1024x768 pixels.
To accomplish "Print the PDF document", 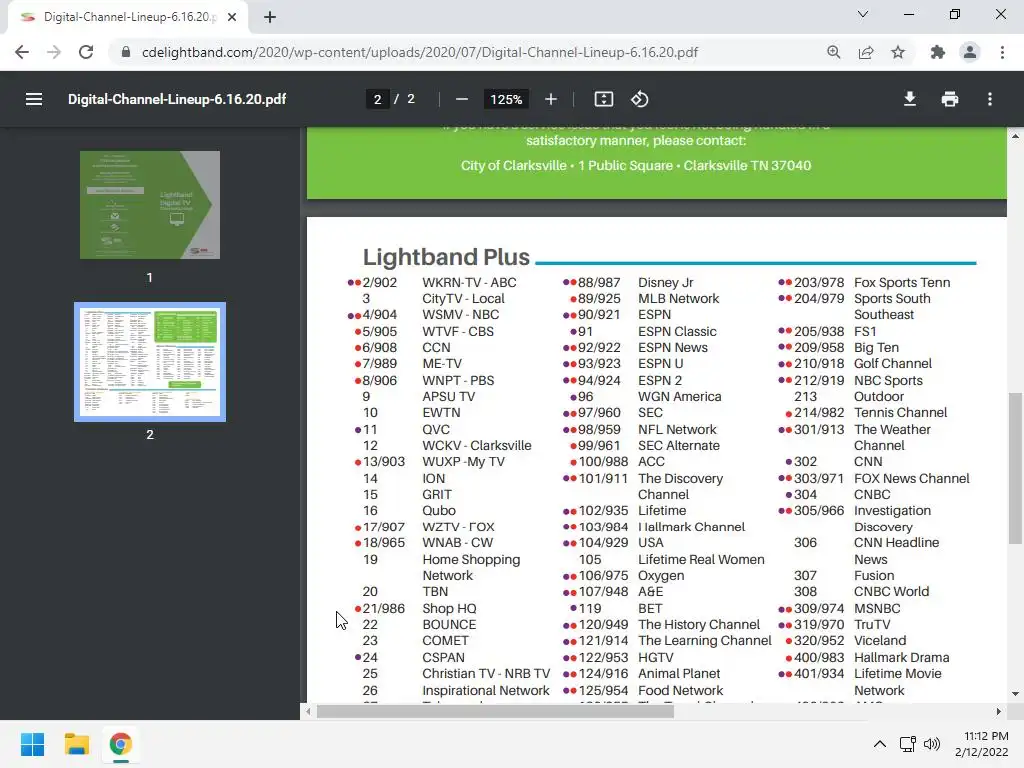I will [950, 99].
